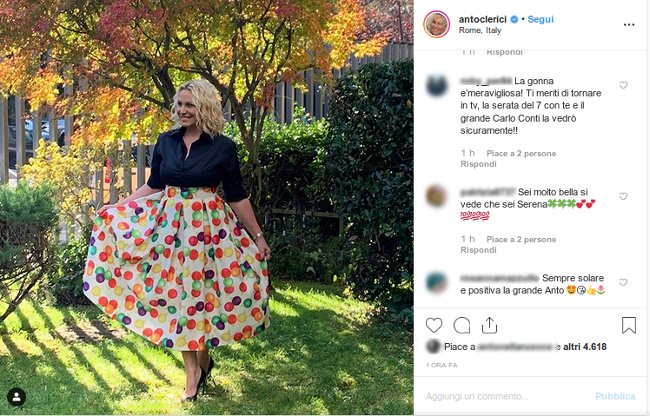Focus the 'Aggiungi un commento' field
The height and width of the screenshot is (416, 650).
click(x=506, y=397)
